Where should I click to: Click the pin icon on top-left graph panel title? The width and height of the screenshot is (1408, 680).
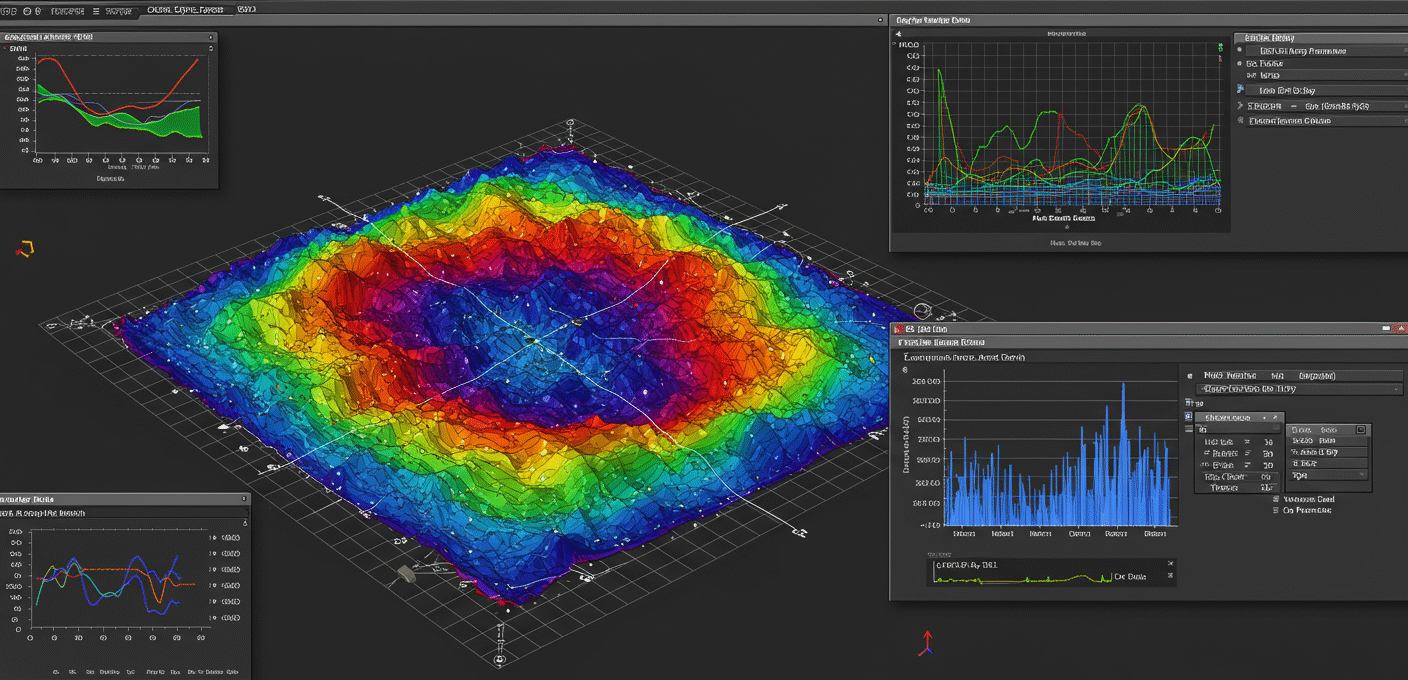click(210, 37)
